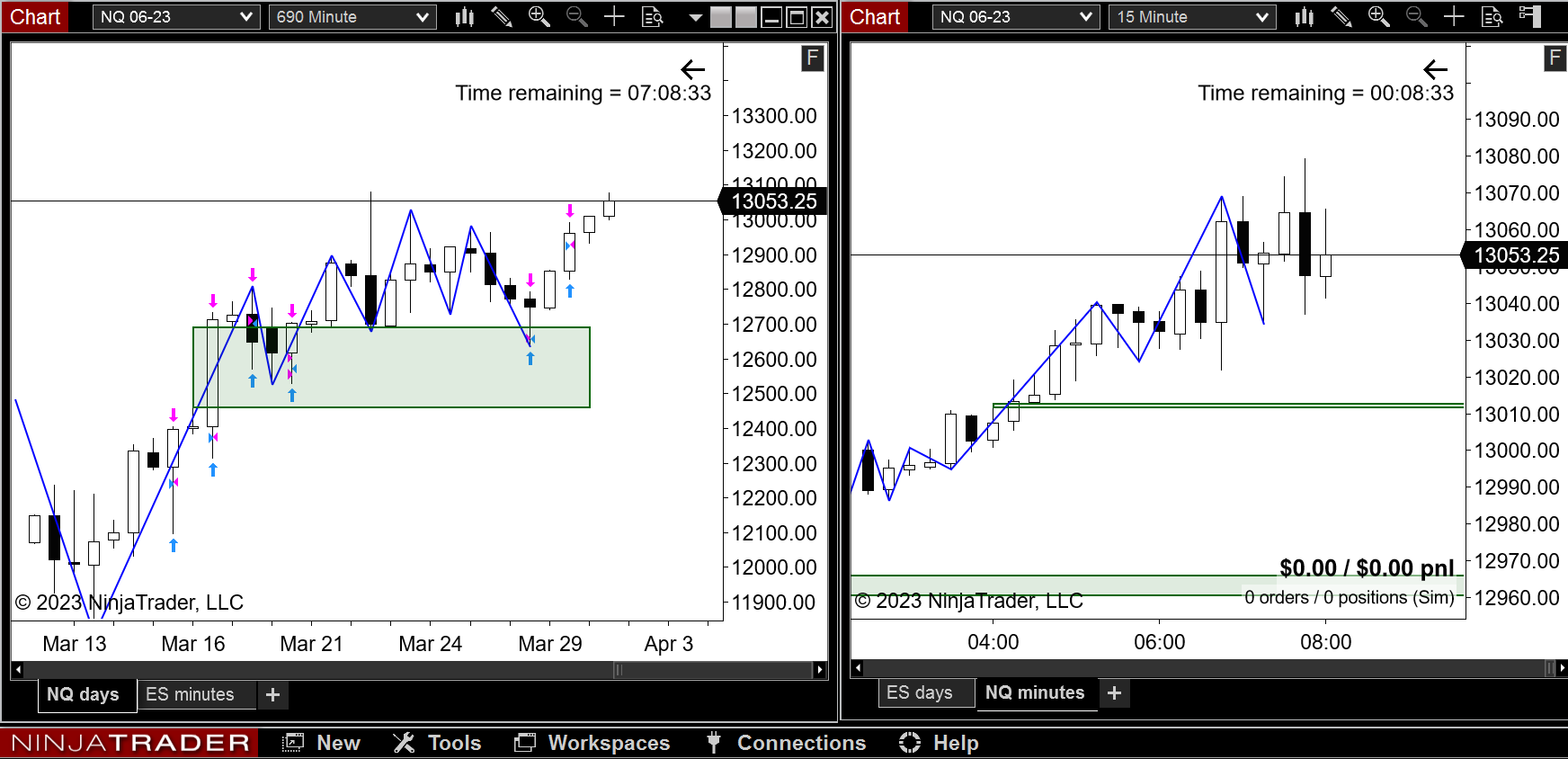
Task: Click 13053.25 price marker on left chart
Action: pos(773,201)
